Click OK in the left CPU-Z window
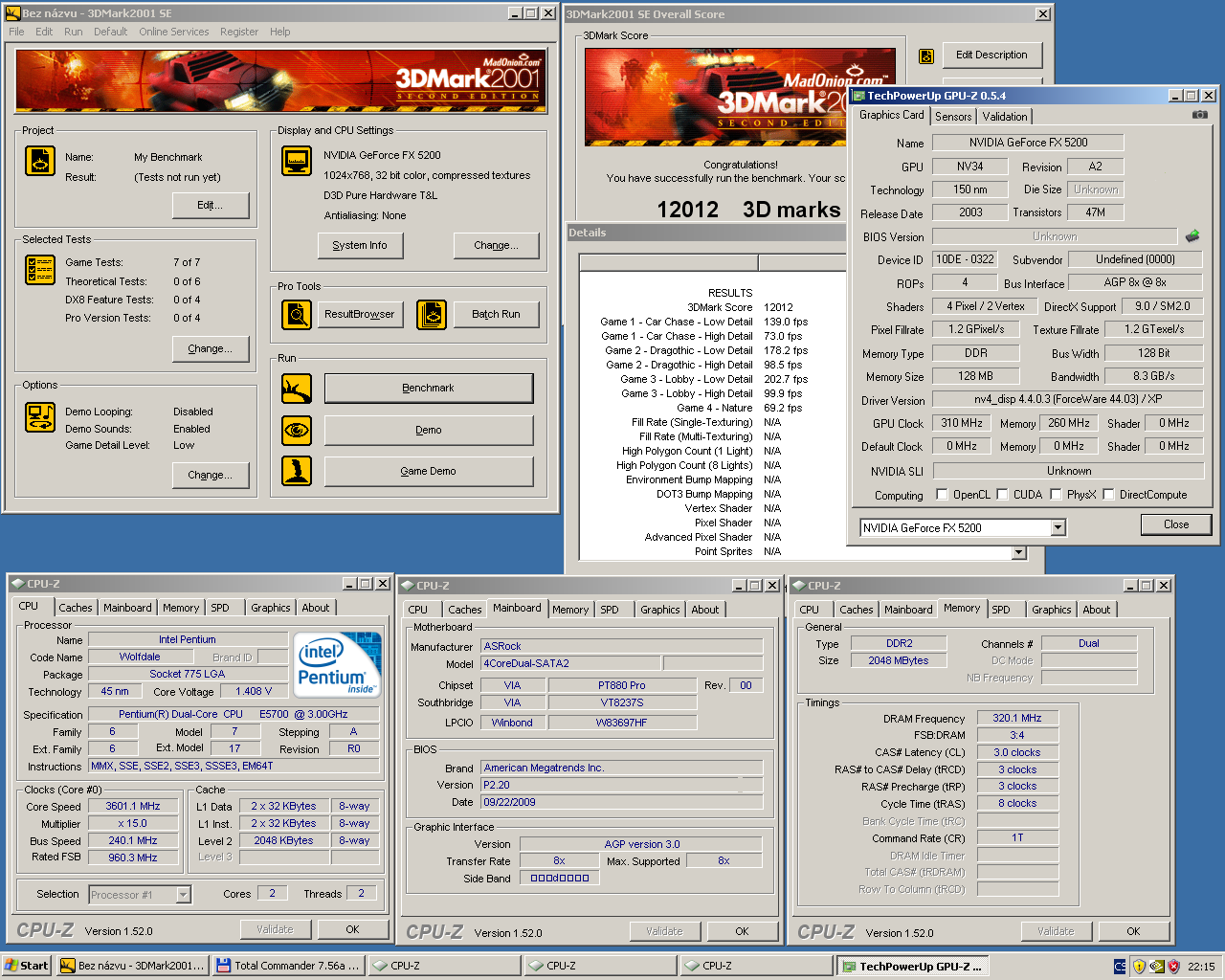Screen dimensions: 1225x980 pyautogui.click(x=352, y=929)
